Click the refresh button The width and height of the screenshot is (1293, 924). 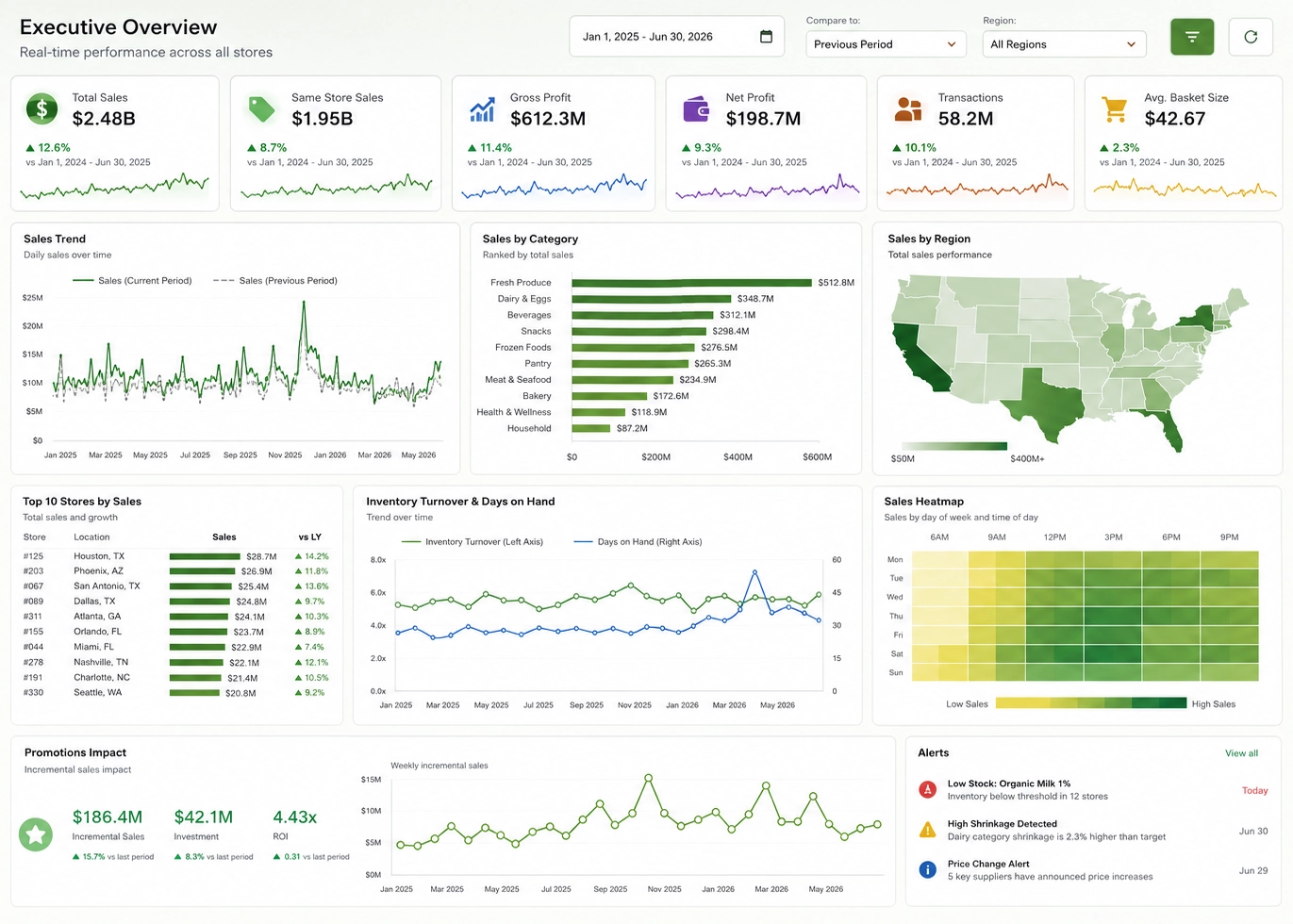[1251, 37]
